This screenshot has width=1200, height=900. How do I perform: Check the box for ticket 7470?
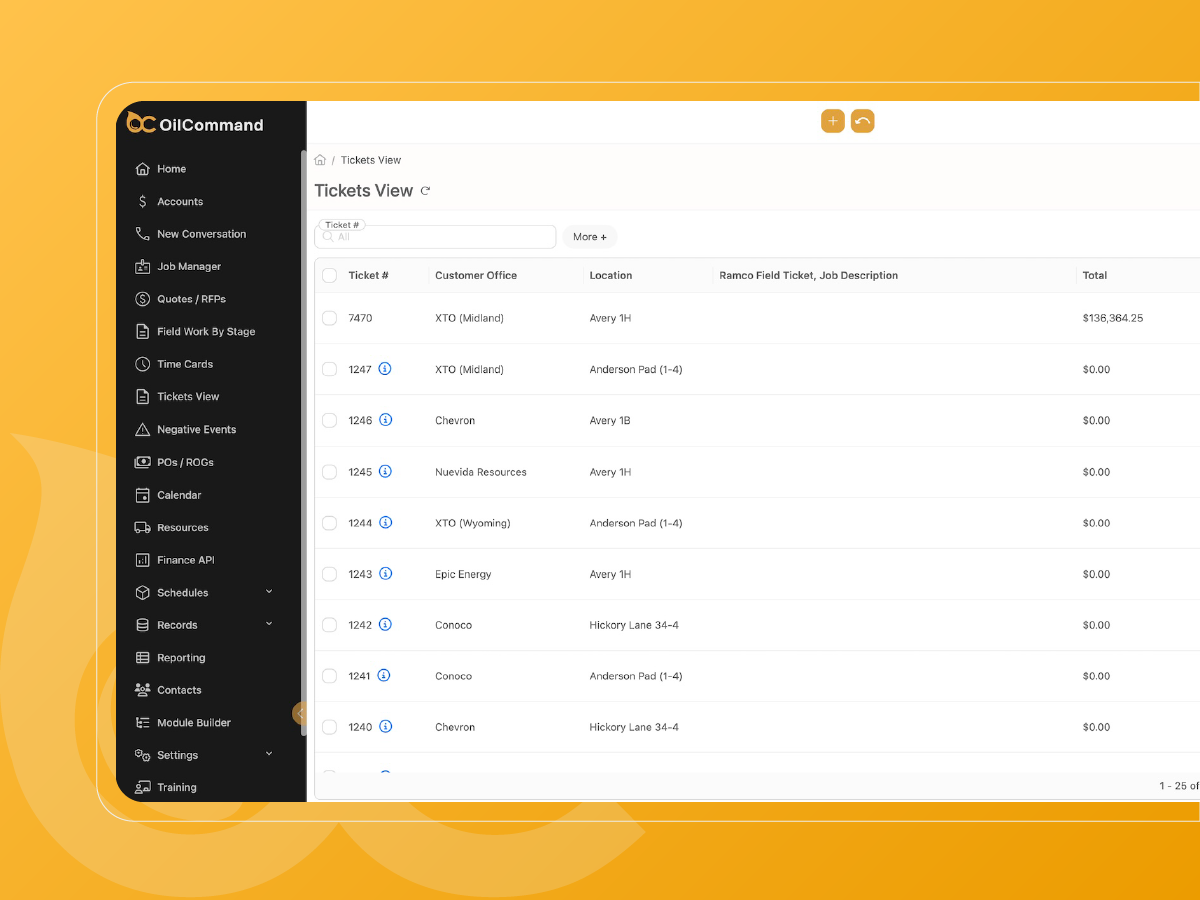[329, 318]
